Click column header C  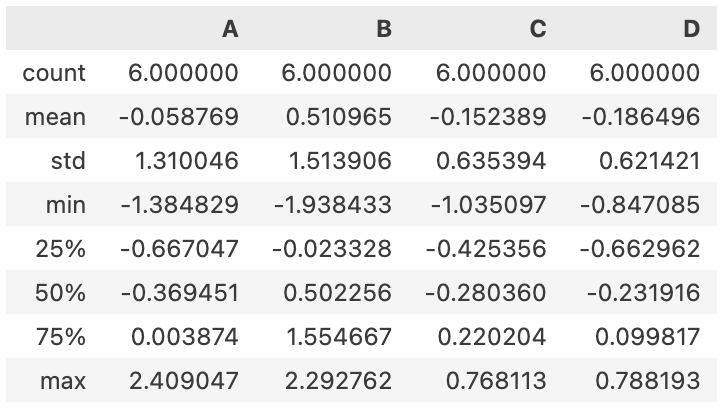click(x=538, y=29)
